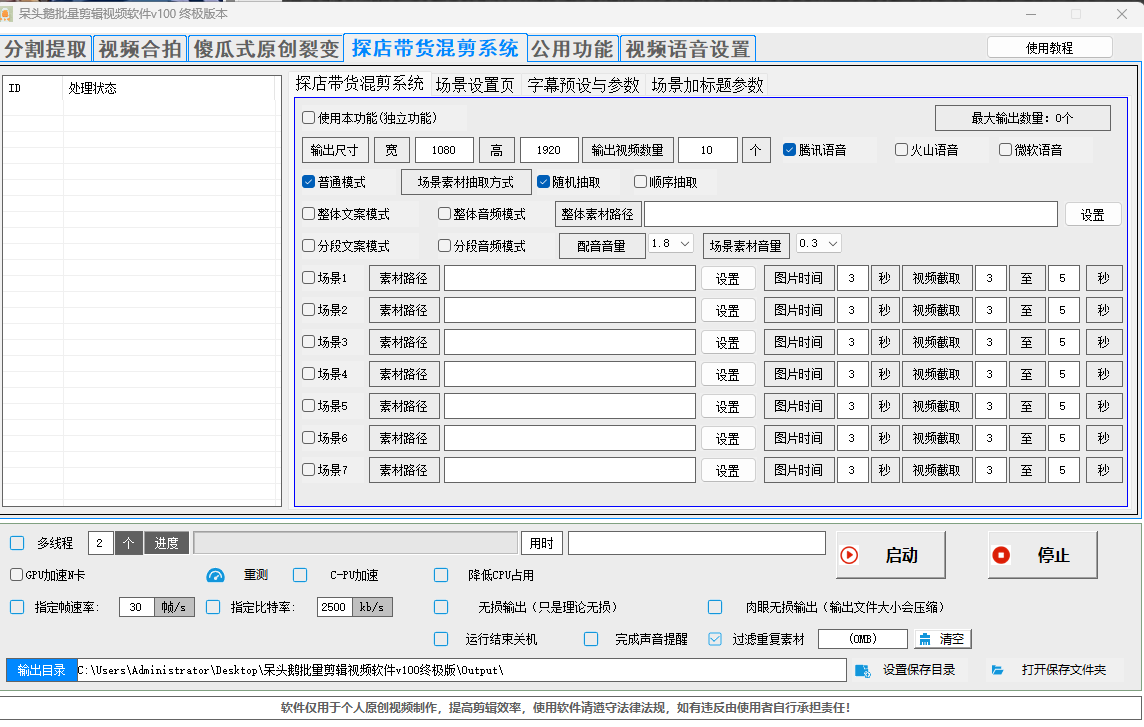Click the 启动 start button
Image resolution: width=1144 pixels, height=727 pixels.
[x=890, y=555]
